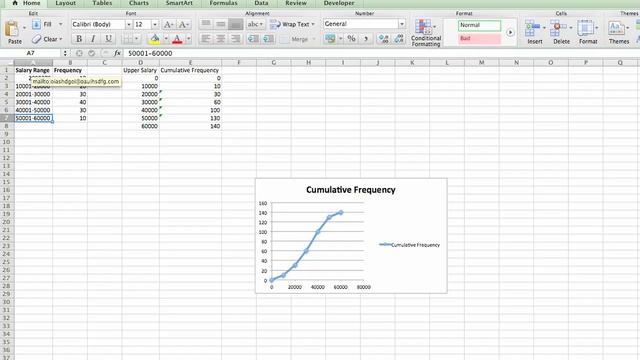This screenshot has height=360, width=640.
Task: Open Conditional Formatting
Action: tap(426, 33)
